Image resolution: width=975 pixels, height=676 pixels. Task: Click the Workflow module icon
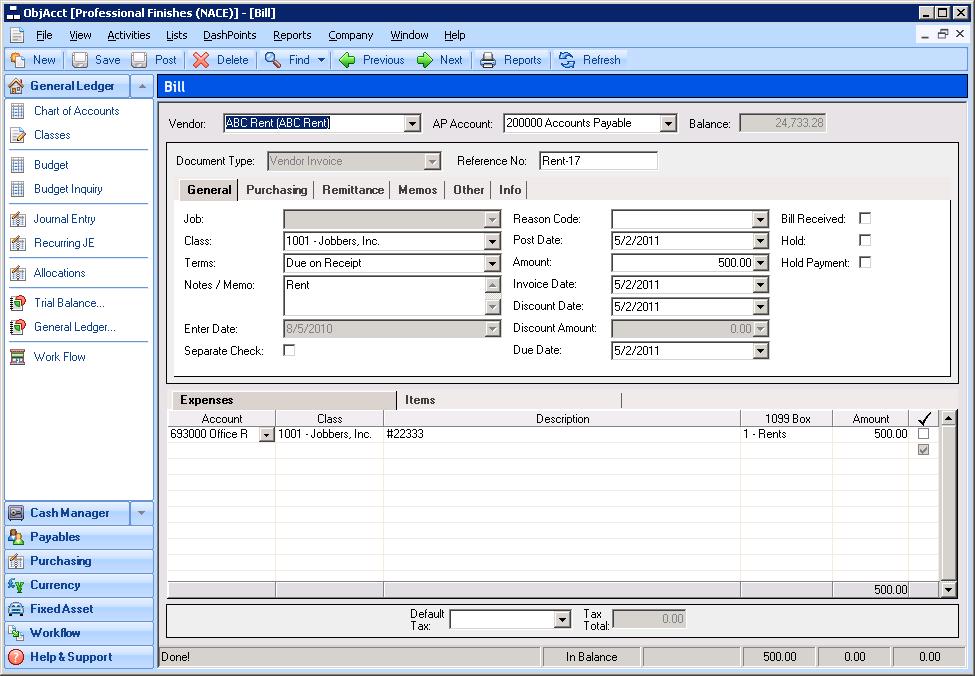click(x=16, y=633)
